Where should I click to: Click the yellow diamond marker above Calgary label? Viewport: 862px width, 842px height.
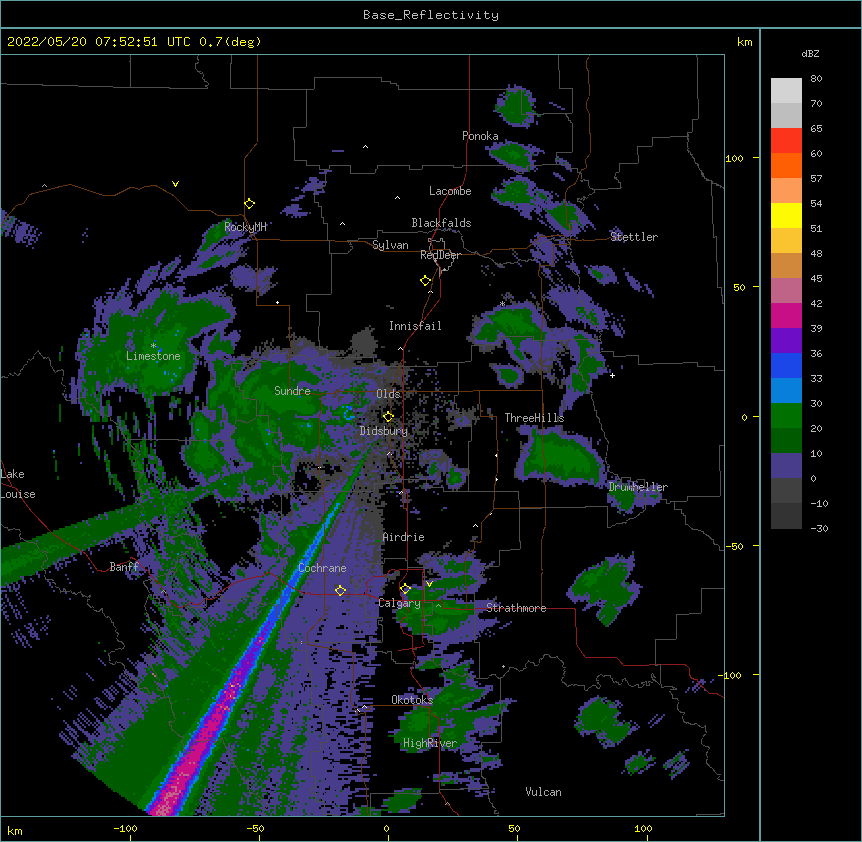[x=405, y=589]
